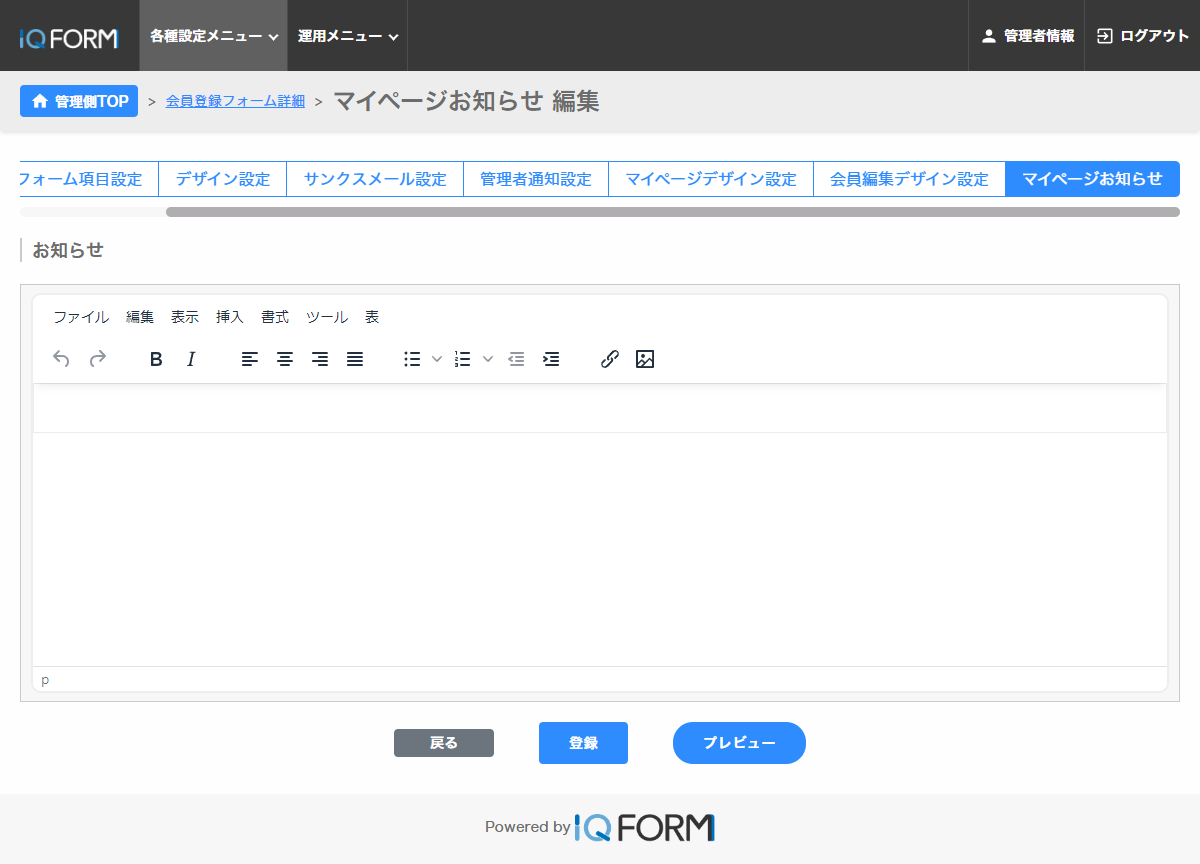The height and width of the screenshot is (864, 1200).
Task: Justify the text alignment
Action: (x=355, y=359)
